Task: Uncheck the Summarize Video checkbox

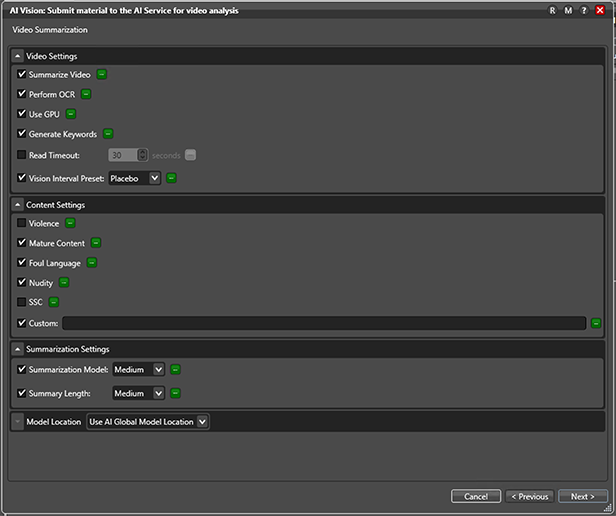Action: coord(22,74)
